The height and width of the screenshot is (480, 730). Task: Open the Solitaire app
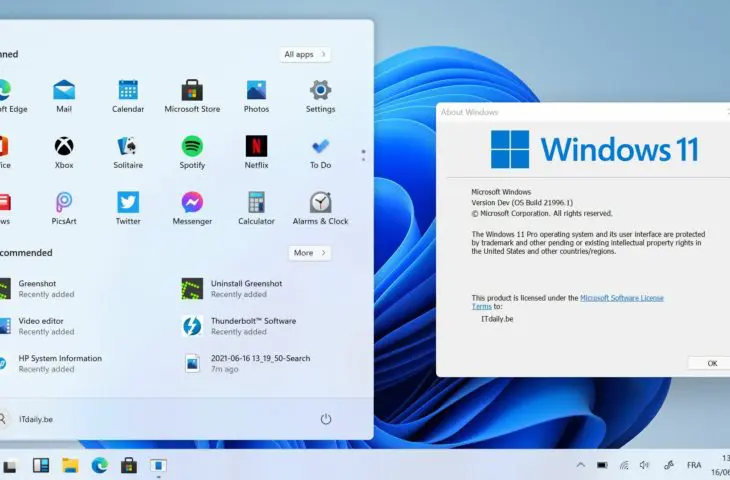pos(128,153)
